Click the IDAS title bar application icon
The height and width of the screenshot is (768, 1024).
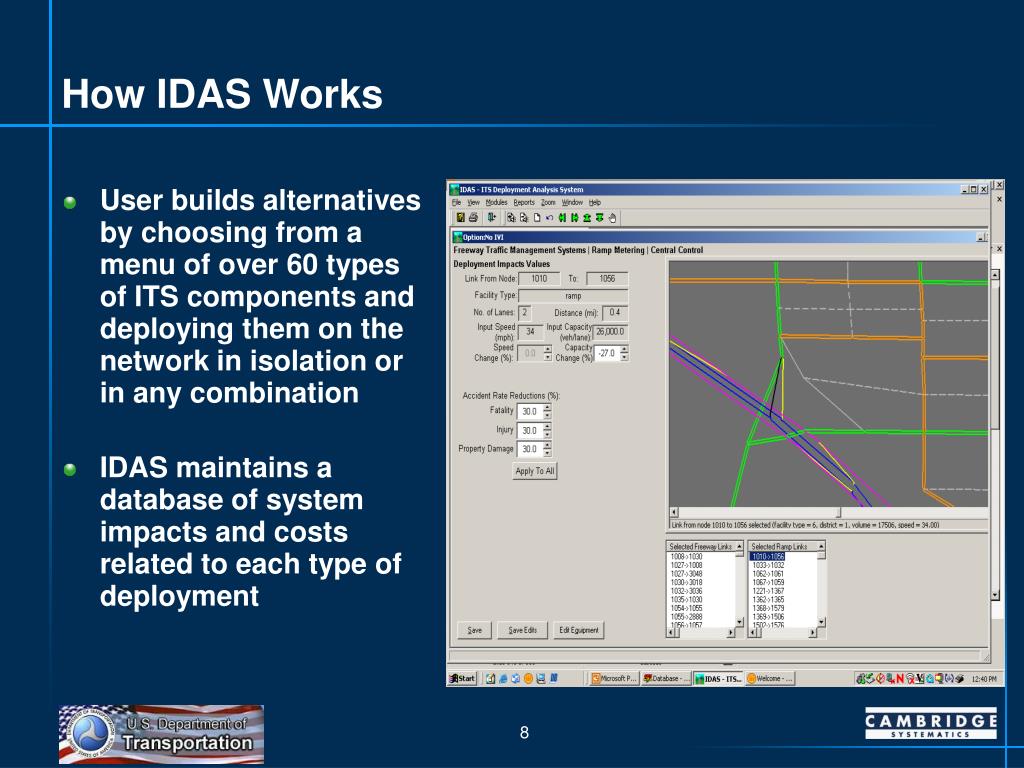tap(454, 189)
